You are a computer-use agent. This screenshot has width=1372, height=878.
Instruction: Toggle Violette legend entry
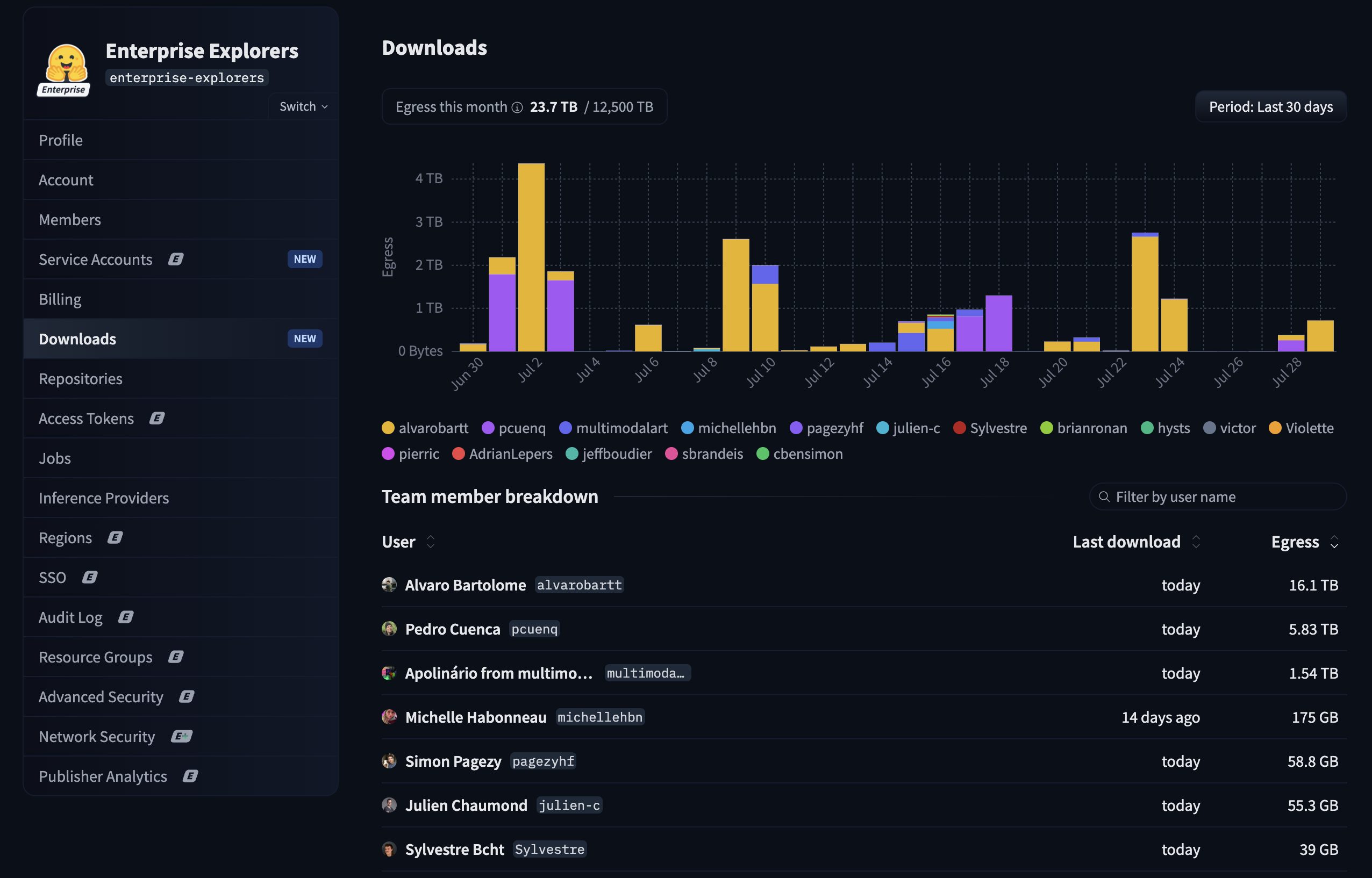pyautogui.click(x=1301, y=428)
